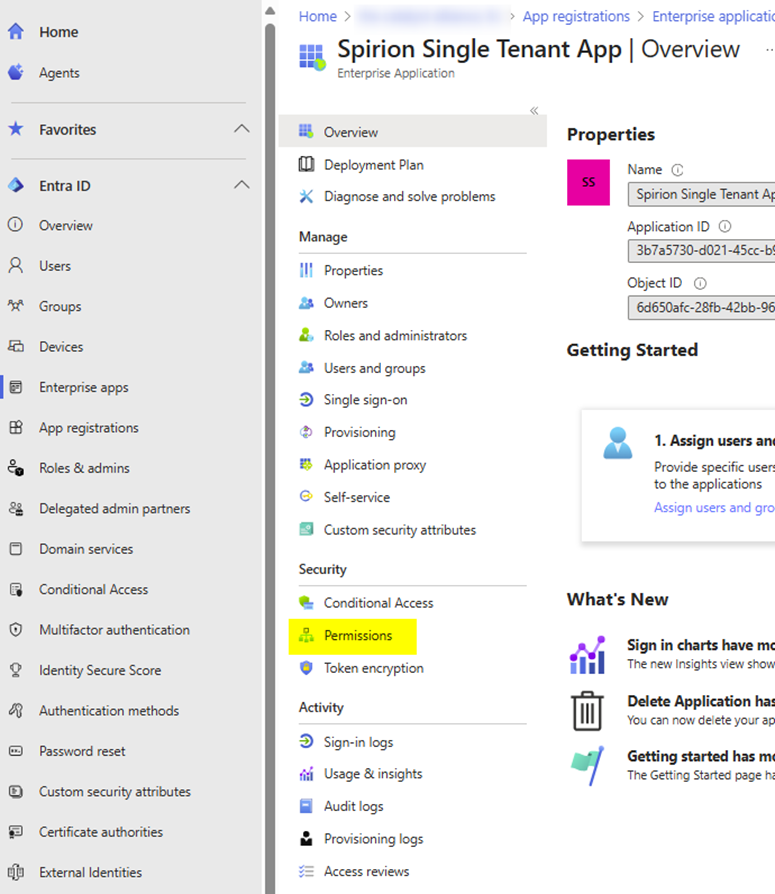The height and width of the screenshot is (894, 775).
Task: Click the Home house icon in sidebar
Action: point(16,31)
